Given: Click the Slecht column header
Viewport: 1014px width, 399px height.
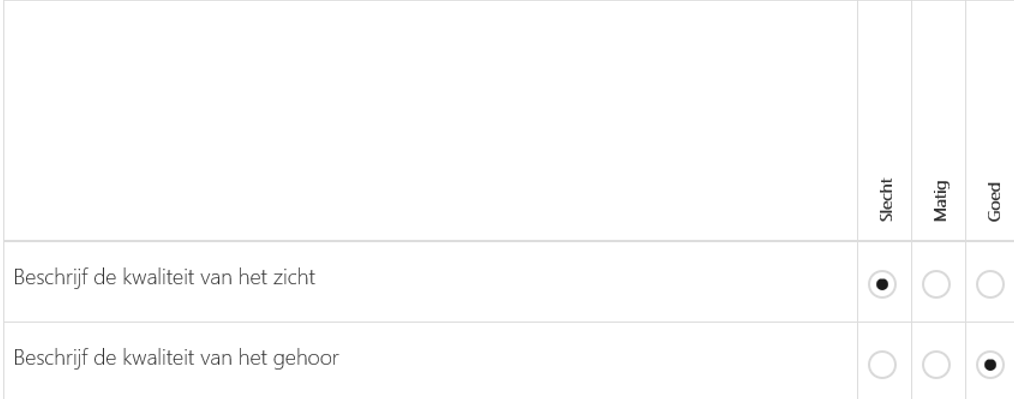Looking at the screenshot, I should point(886,200).
